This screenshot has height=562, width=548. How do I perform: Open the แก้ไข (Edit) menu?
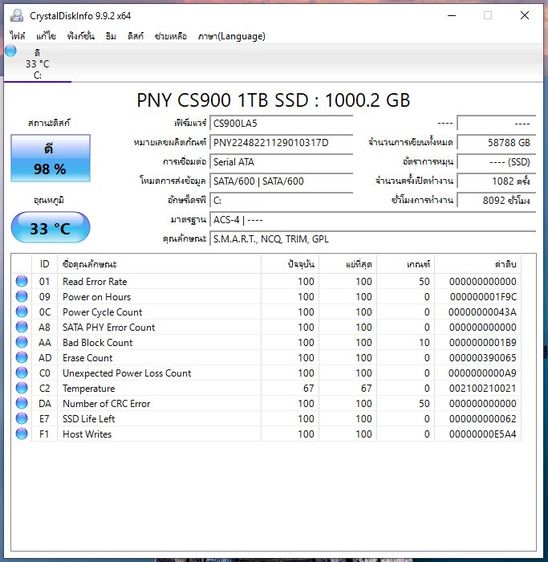pyautogui.click(x=46, y=36)
